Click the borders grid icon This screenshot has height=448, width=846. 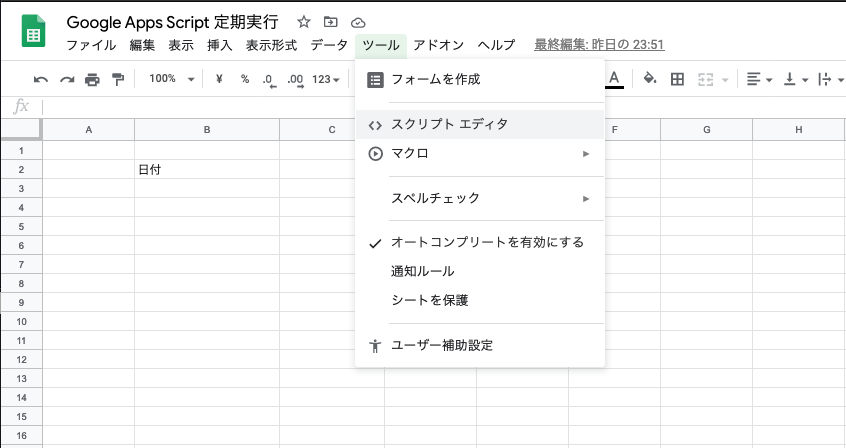point(677,79)
